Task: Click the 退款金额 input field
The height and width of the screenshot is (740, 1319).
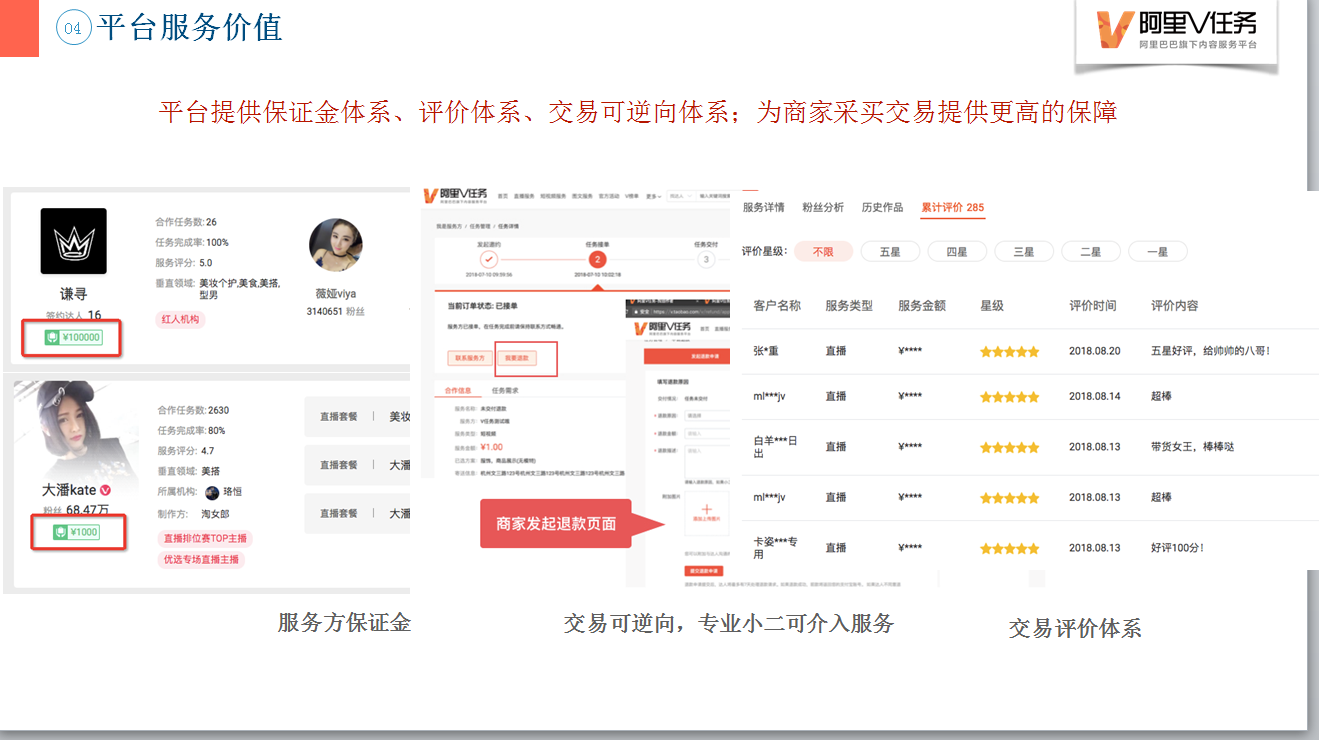Action: click(x=707, y=434)
